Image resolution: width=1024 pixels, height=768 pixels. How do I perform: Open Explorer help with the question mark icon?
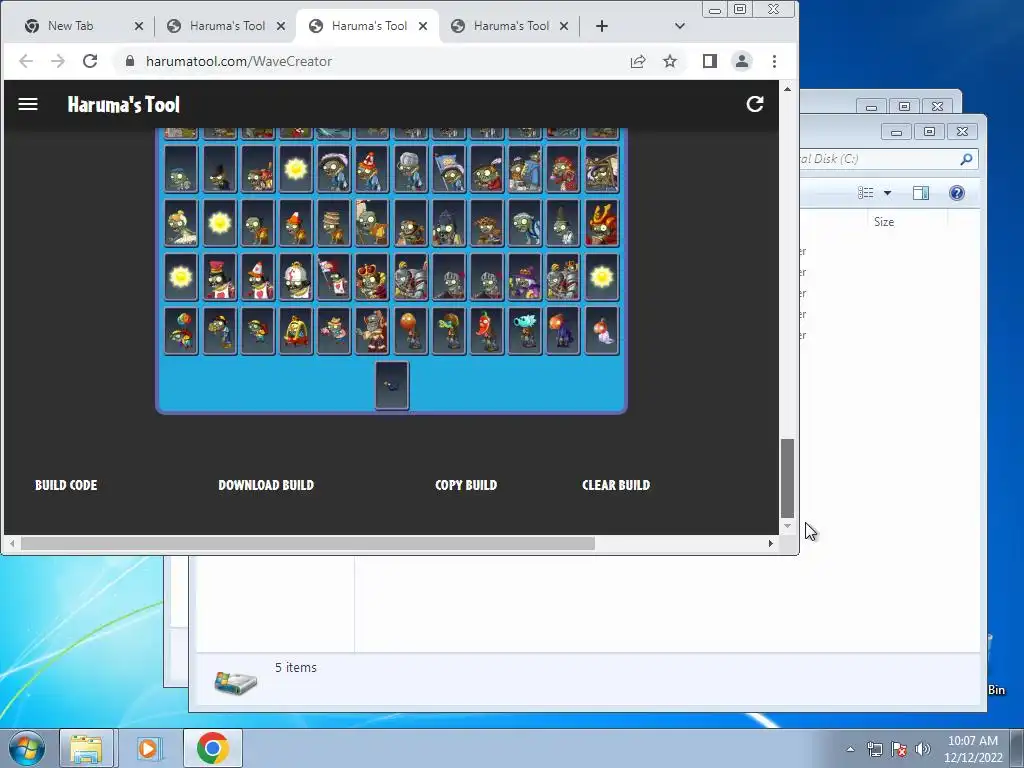coord(957,193)
